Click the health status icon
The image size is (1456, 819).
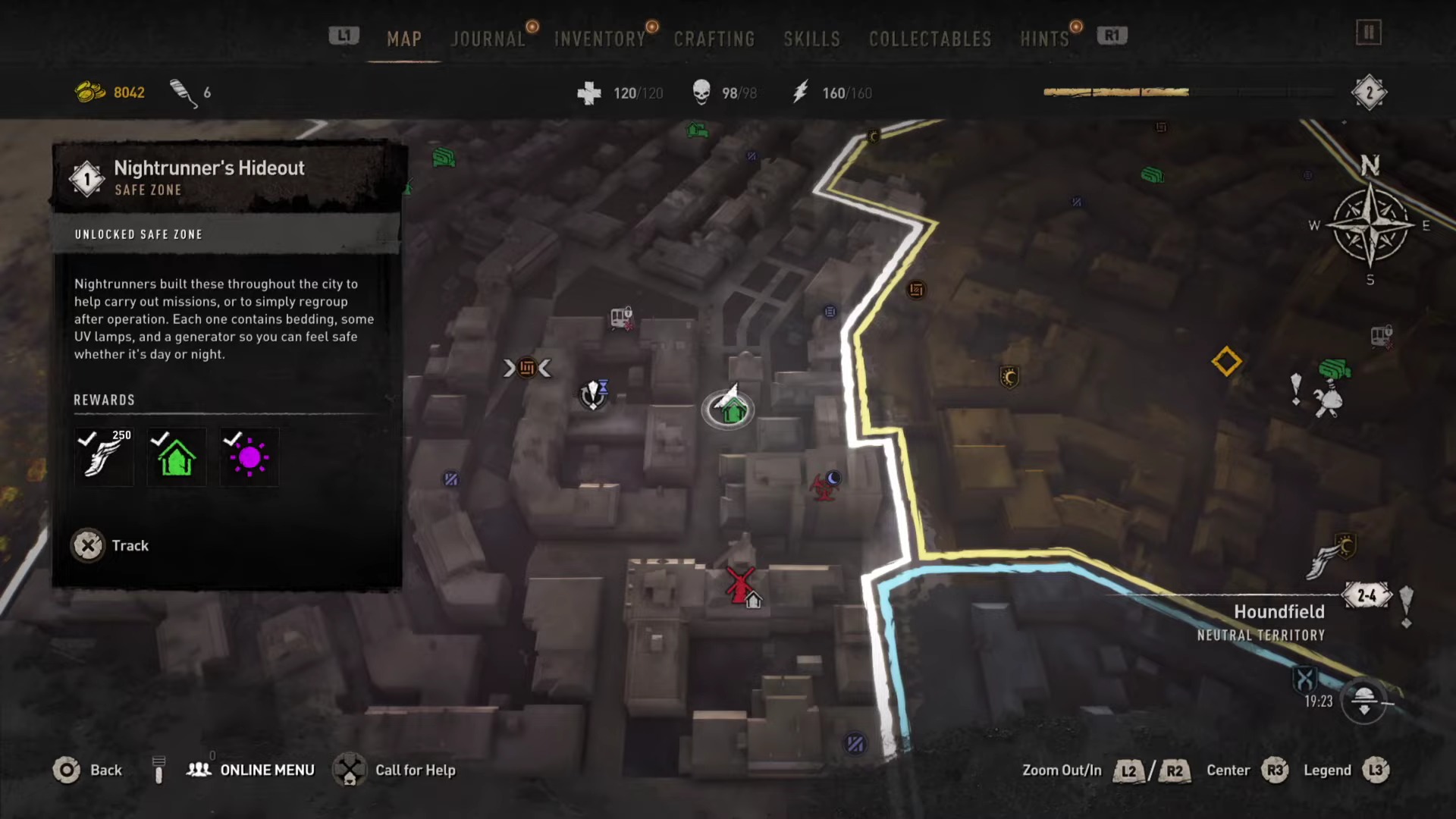(589, 92)
